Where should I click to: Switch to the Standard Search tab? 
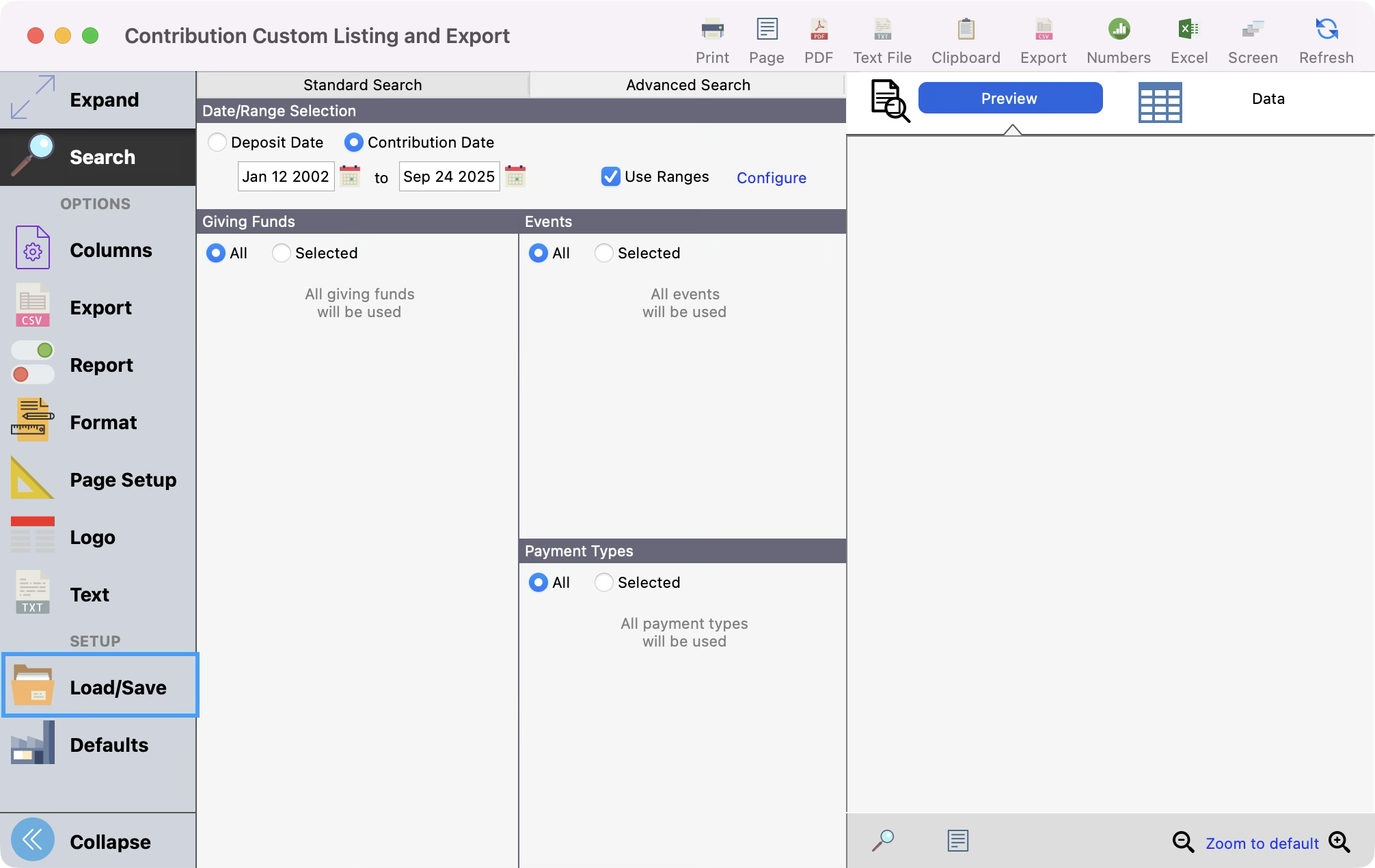pyautogui.click(x=363, y=85)
